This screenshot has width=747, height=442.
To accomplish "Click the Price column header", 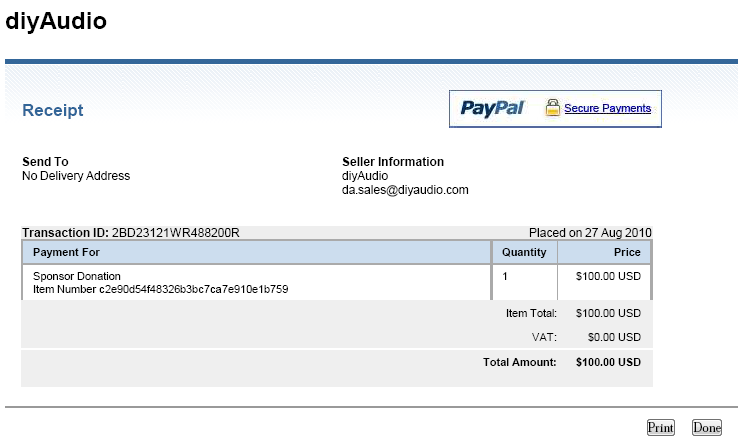I will [627, 252].
